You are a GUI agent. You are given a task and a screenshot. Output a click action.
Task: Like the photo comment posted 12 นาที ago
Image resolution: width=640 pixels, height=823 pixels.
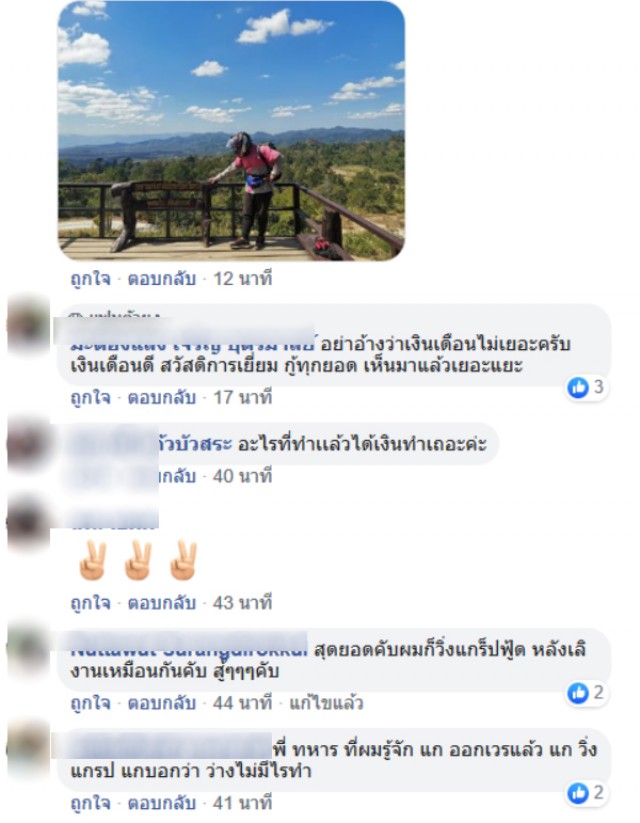(90, 279)
